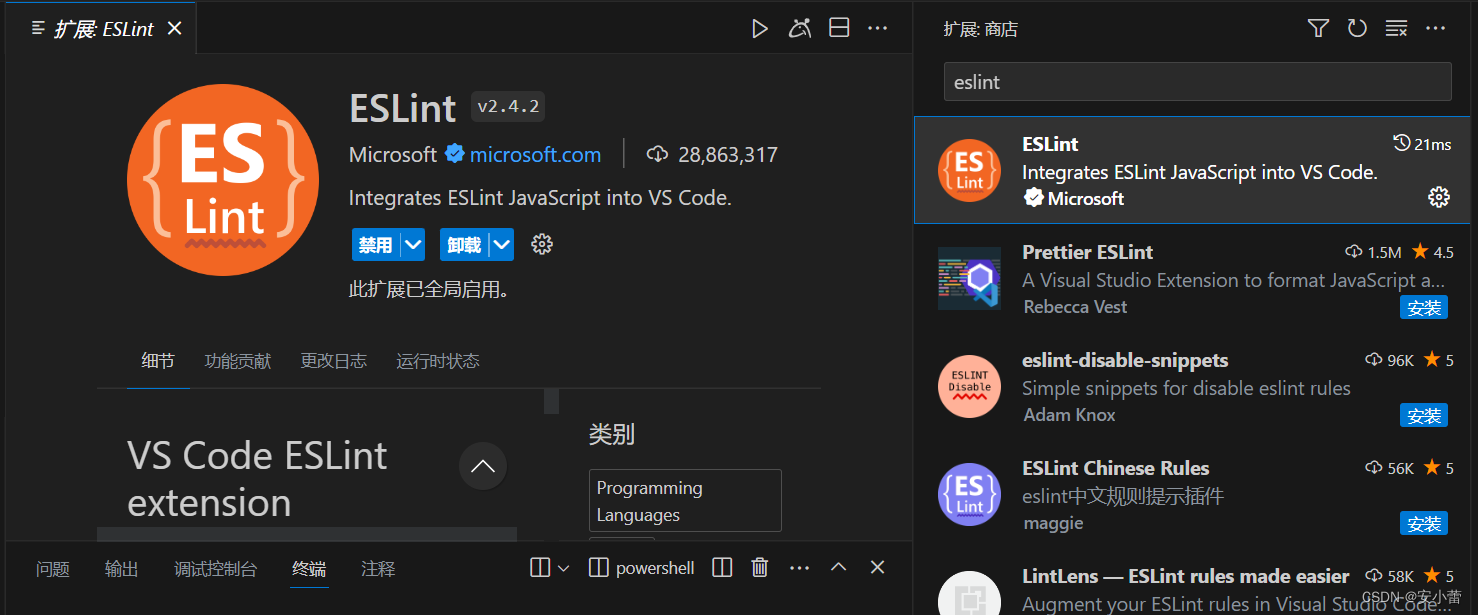
Task: Click the download count cloud icon
Action: point(657,155)
